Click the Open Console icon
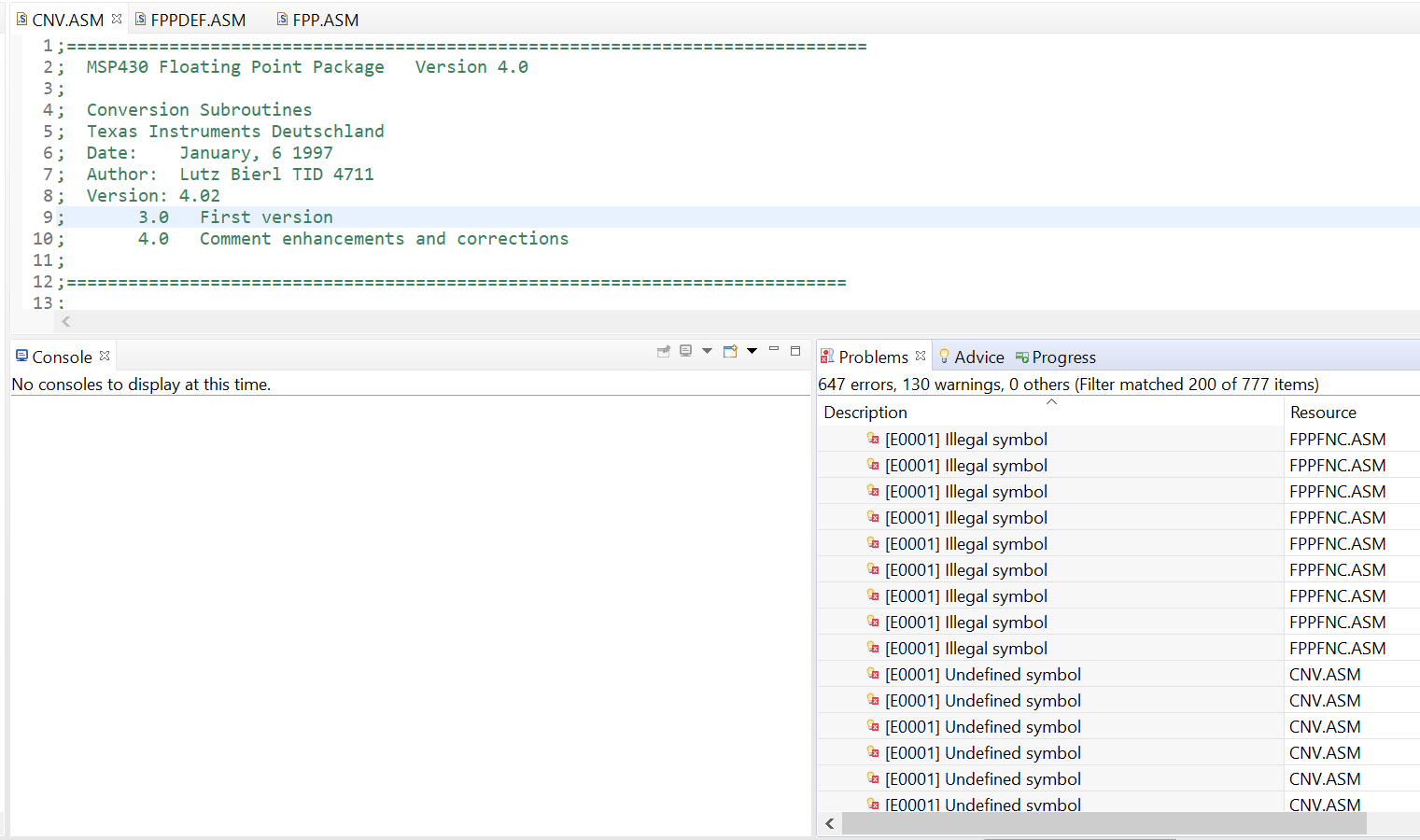Screen dimensions: 1420x840 pos(730,352)
